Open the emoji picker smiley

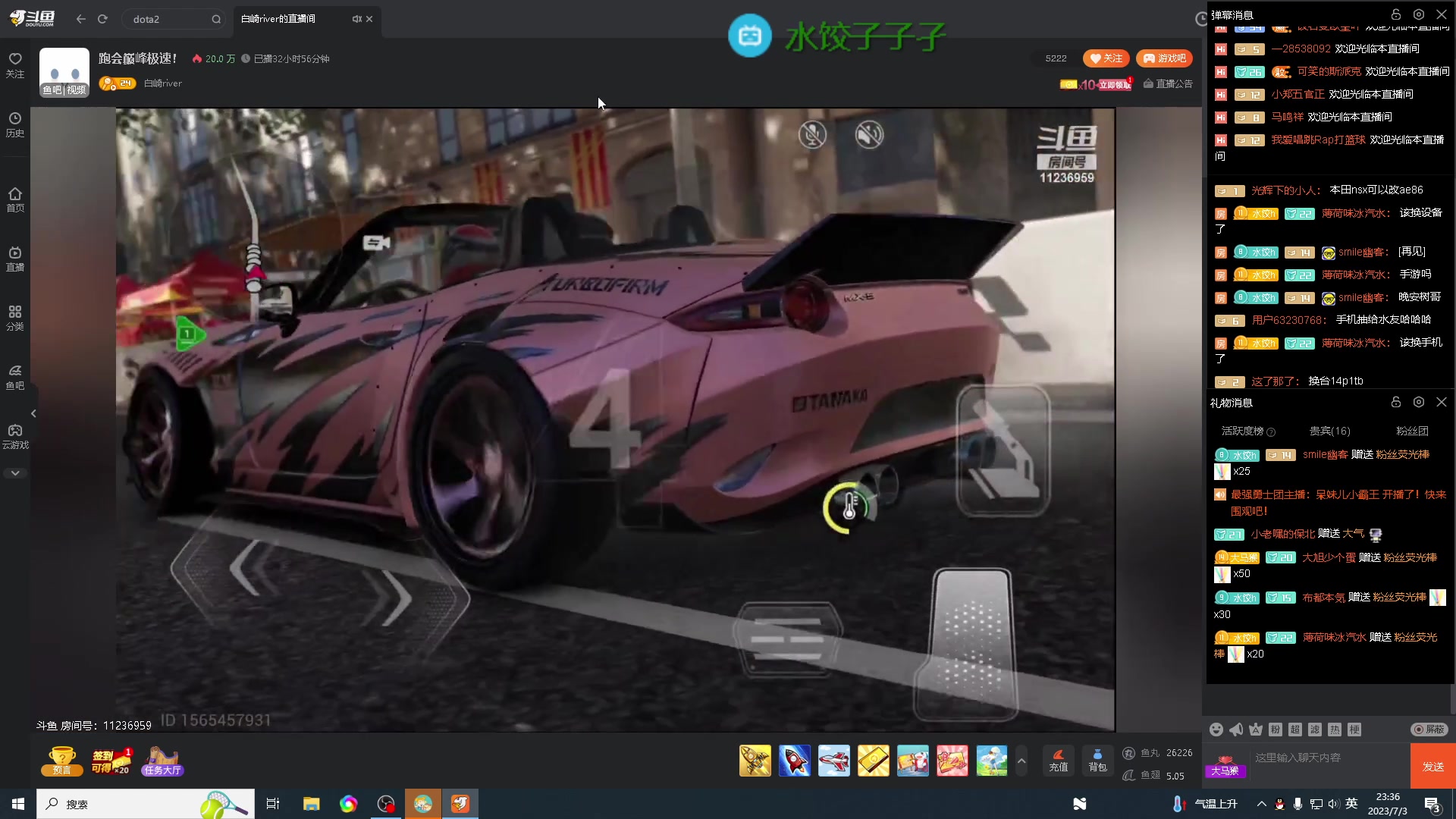point(1216,730)
